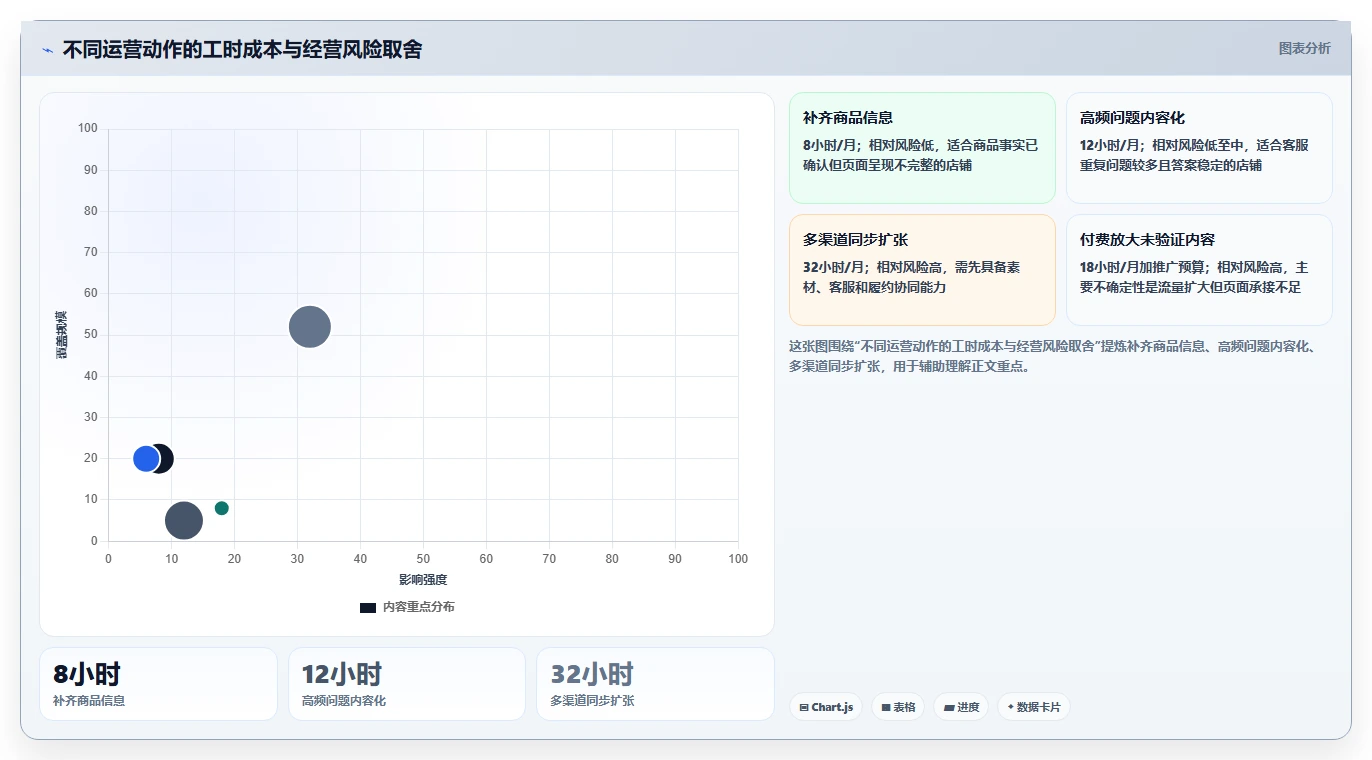Open the 多渠道同步扩张 orange card
Screen dimensions: 1372x760
click(x=922, y=270)
